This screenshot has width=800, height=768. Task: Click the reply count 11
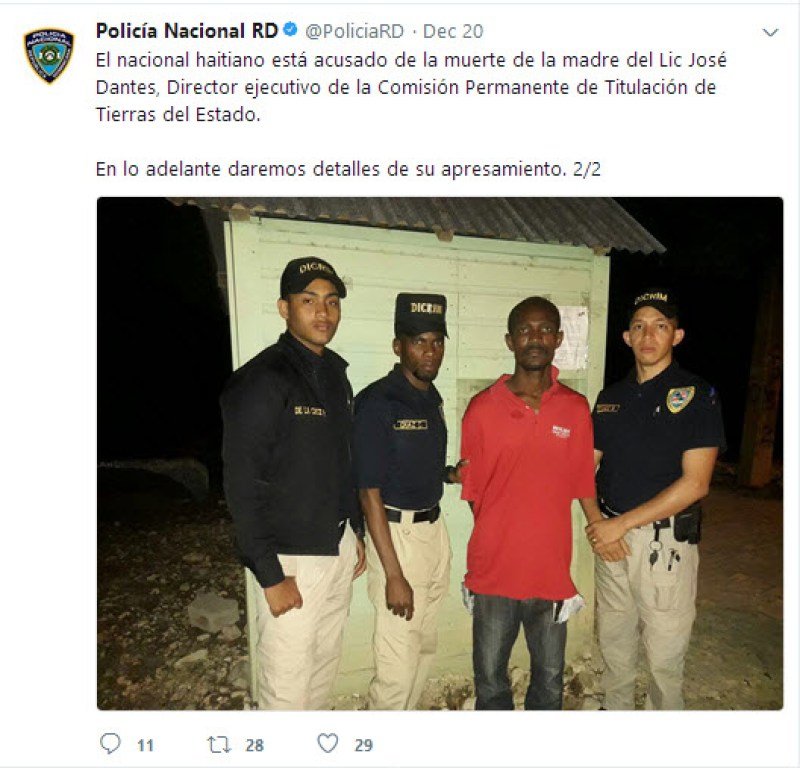[145, 746]
